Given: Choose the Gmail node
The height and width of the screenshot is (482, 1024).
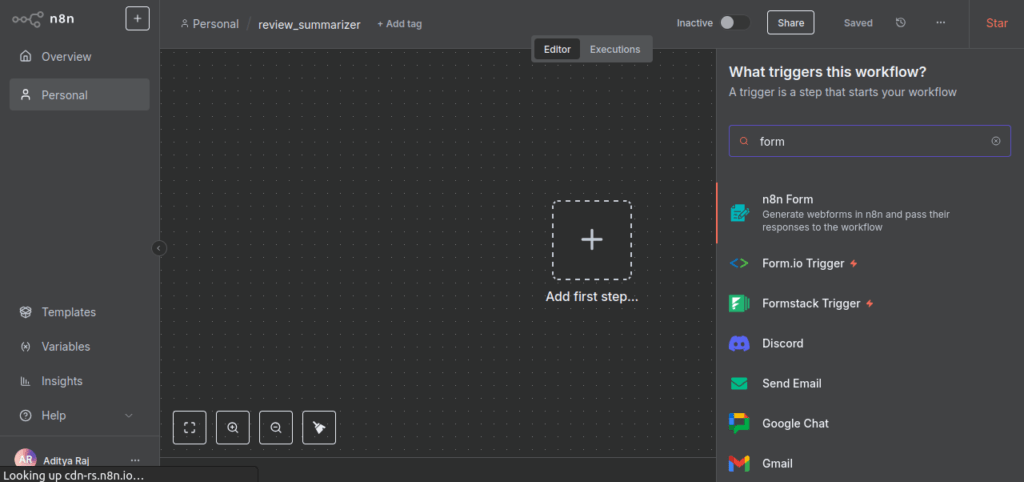Looking at the screenshot, I should (x=777, y=463).
